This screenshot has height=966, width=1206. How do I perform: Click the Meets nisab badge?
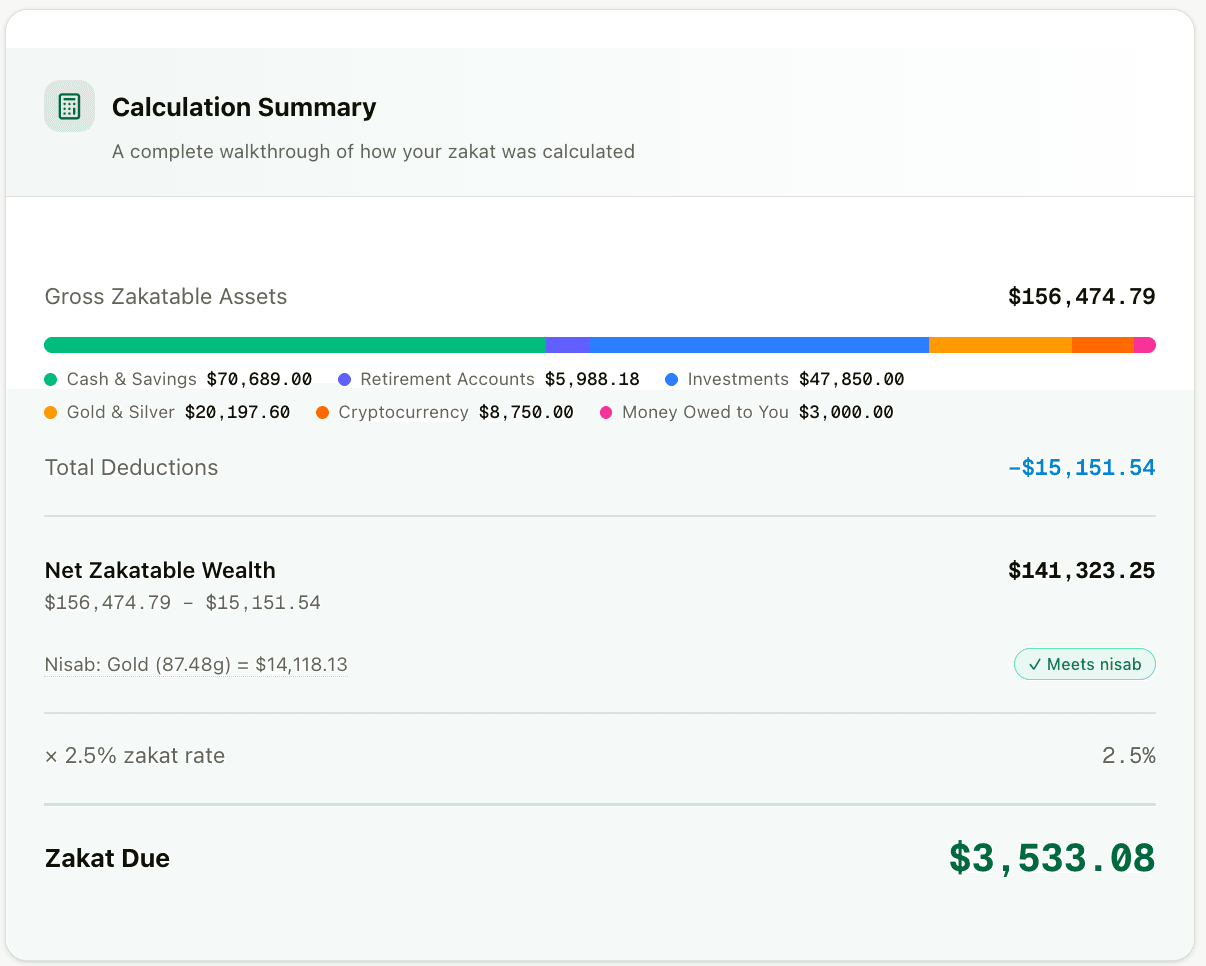point(1084,664)
